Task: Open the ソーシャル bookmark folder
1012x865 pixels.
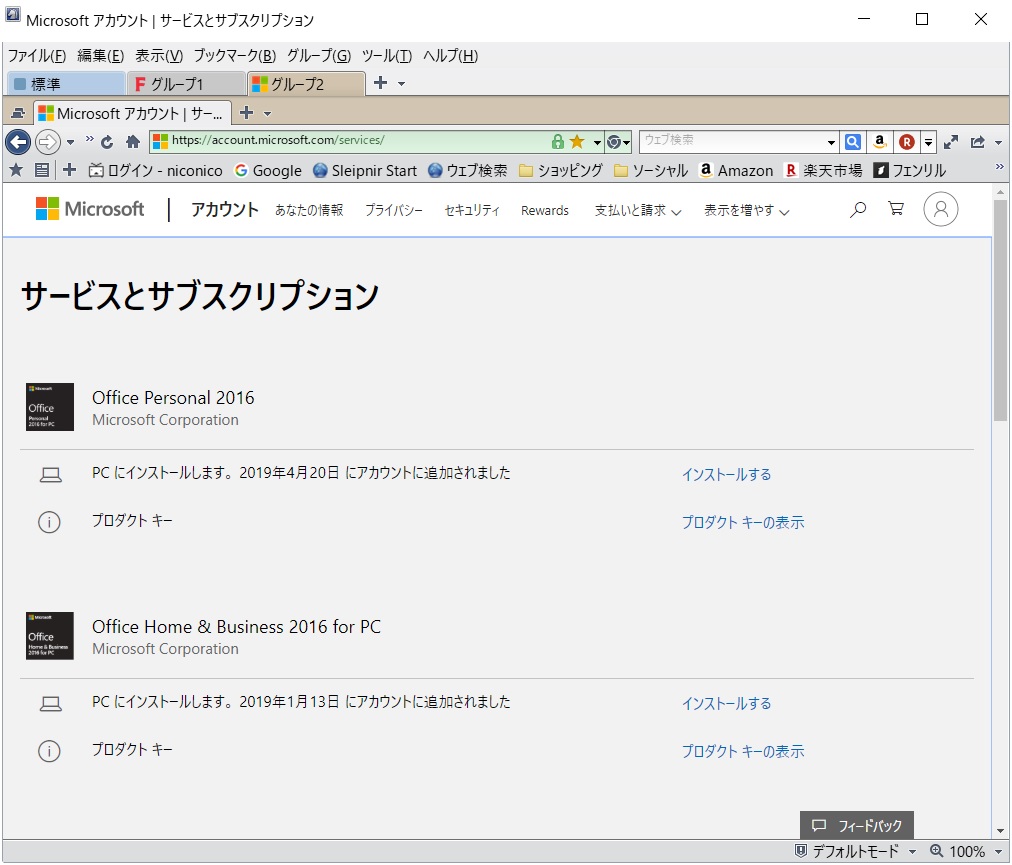Action: pyautogui.click(x=651, y=170)
